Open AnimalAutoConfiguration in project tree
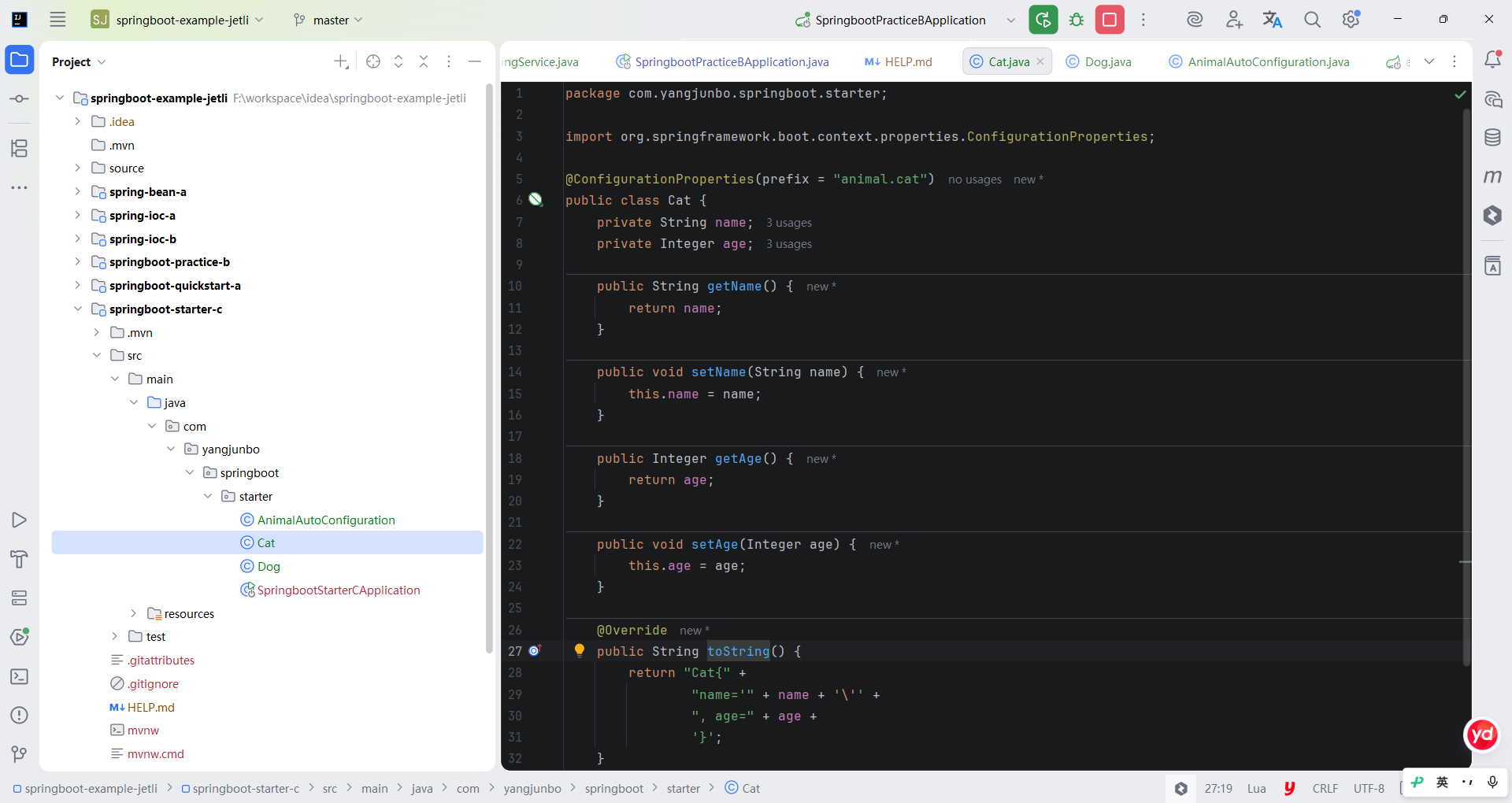 pos(326,520)
